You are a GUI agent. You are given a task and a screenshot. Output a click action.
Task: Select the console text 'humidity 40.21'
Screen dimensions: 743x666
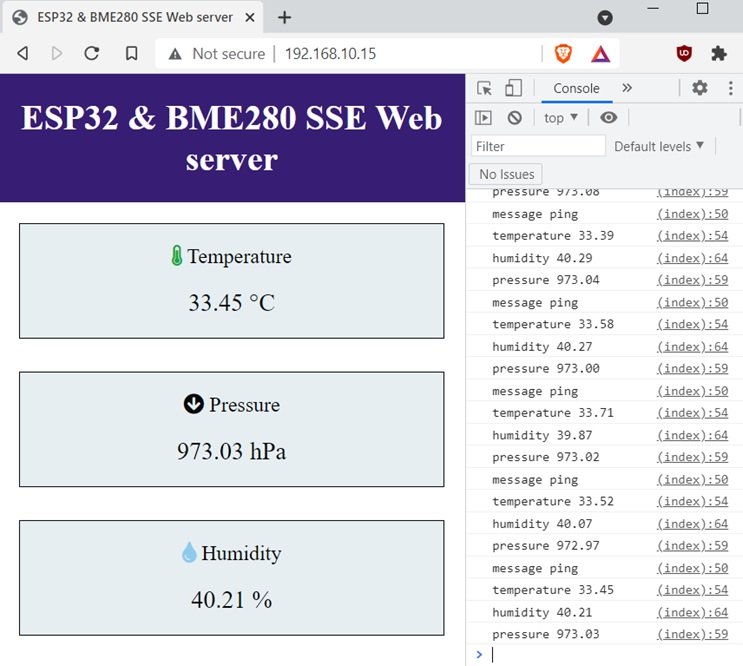click(x=542, y=612)
